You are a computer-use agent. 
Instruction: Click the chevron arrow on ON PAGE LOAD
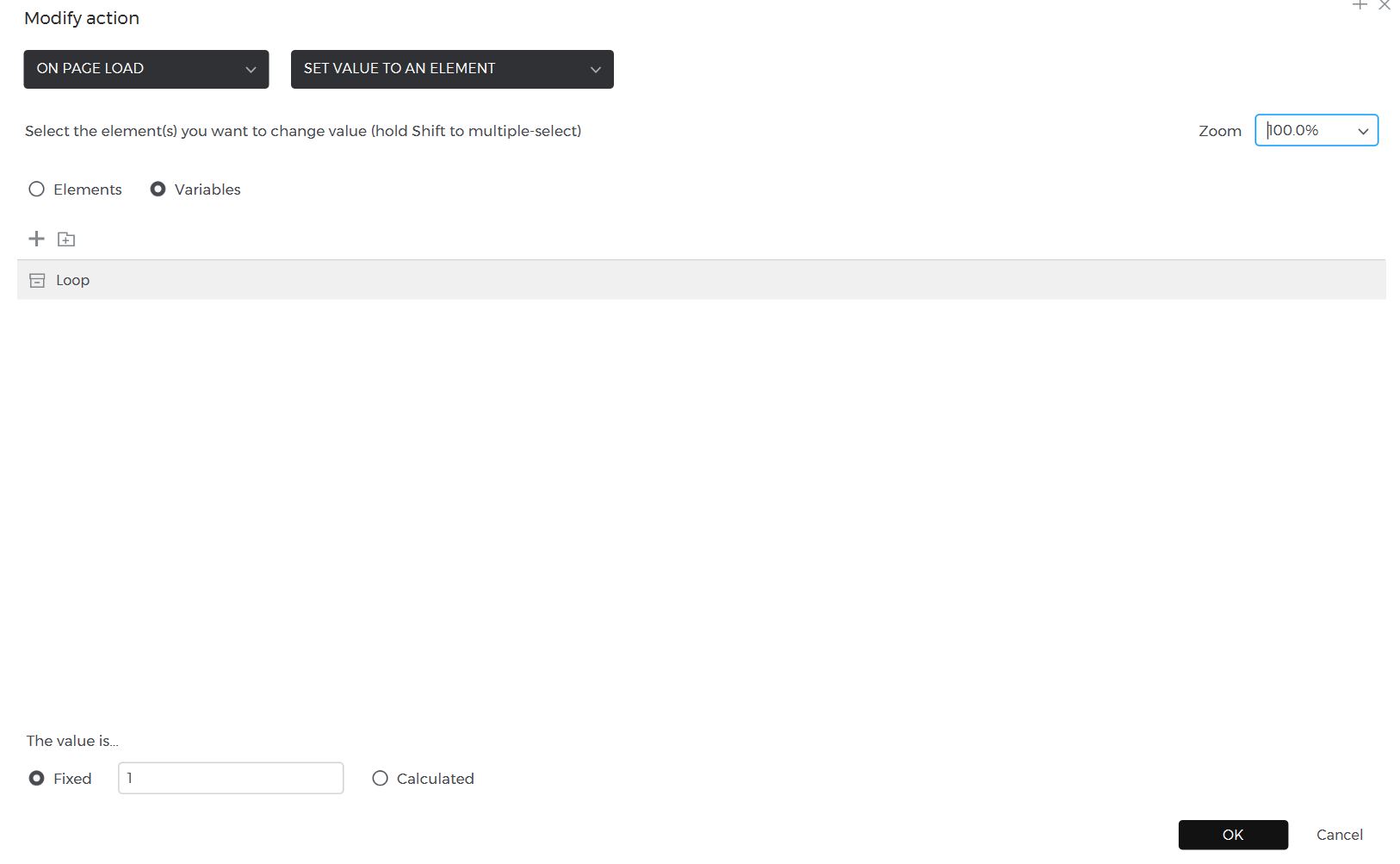(x=251, y=70)
